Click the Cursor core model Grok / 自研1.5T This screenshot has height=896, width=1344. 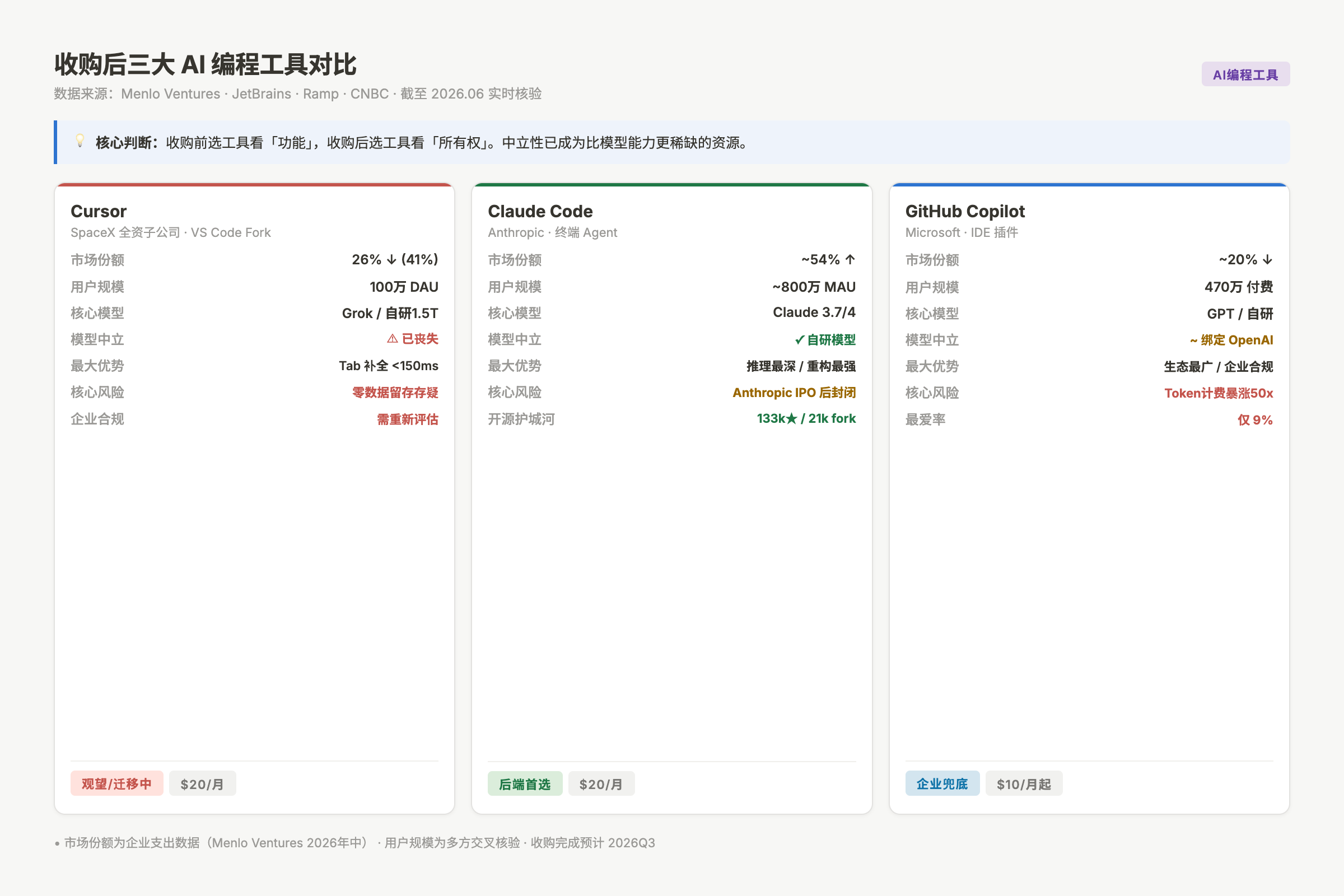click(390, 313)
